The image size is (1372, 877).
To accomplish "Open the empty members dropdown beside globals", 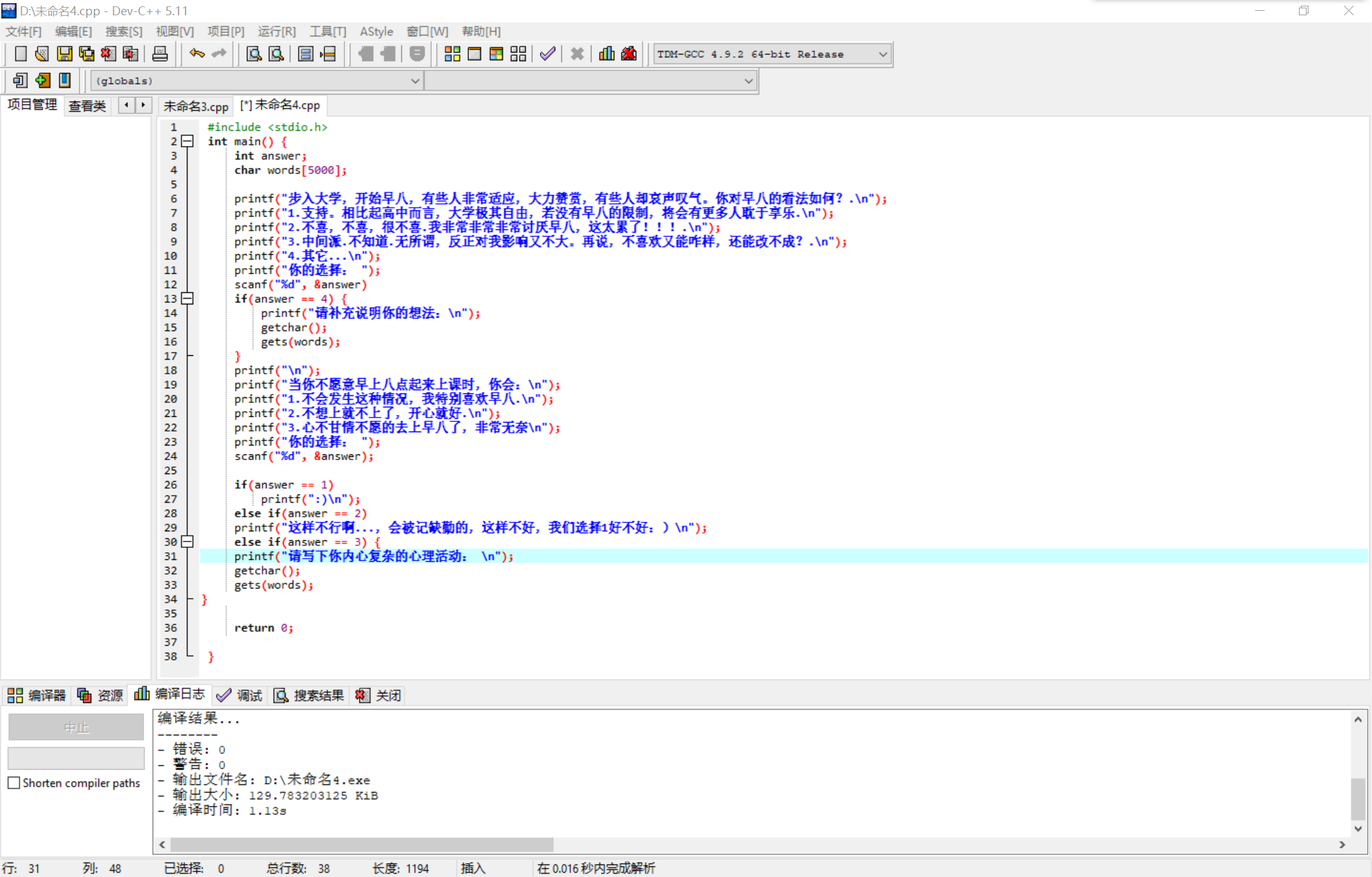I will (x=748, y=81).
